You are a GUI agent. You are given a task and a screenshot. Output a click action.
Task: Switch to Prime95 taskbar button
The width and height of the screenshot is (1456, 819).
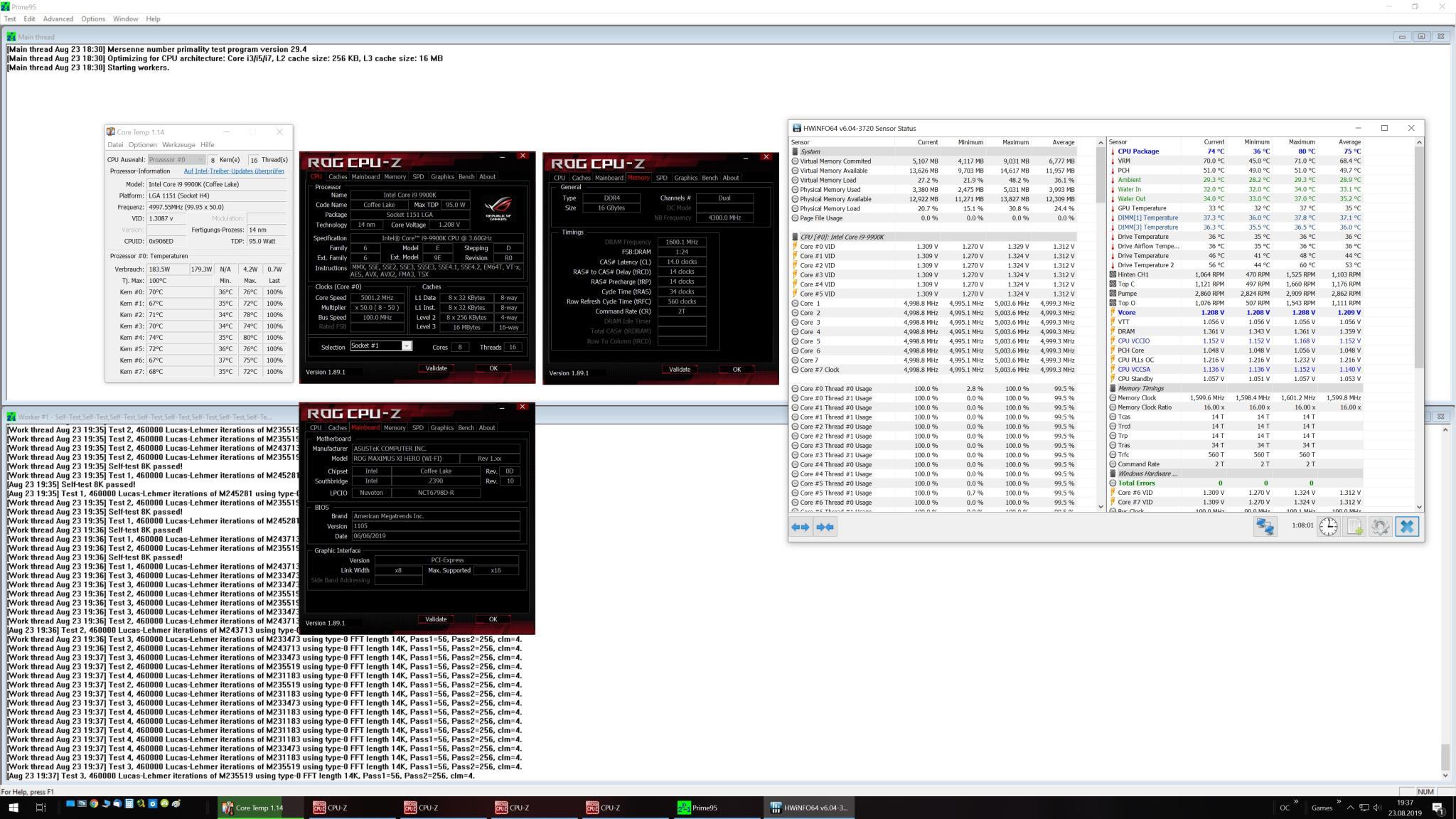point(718,808)
